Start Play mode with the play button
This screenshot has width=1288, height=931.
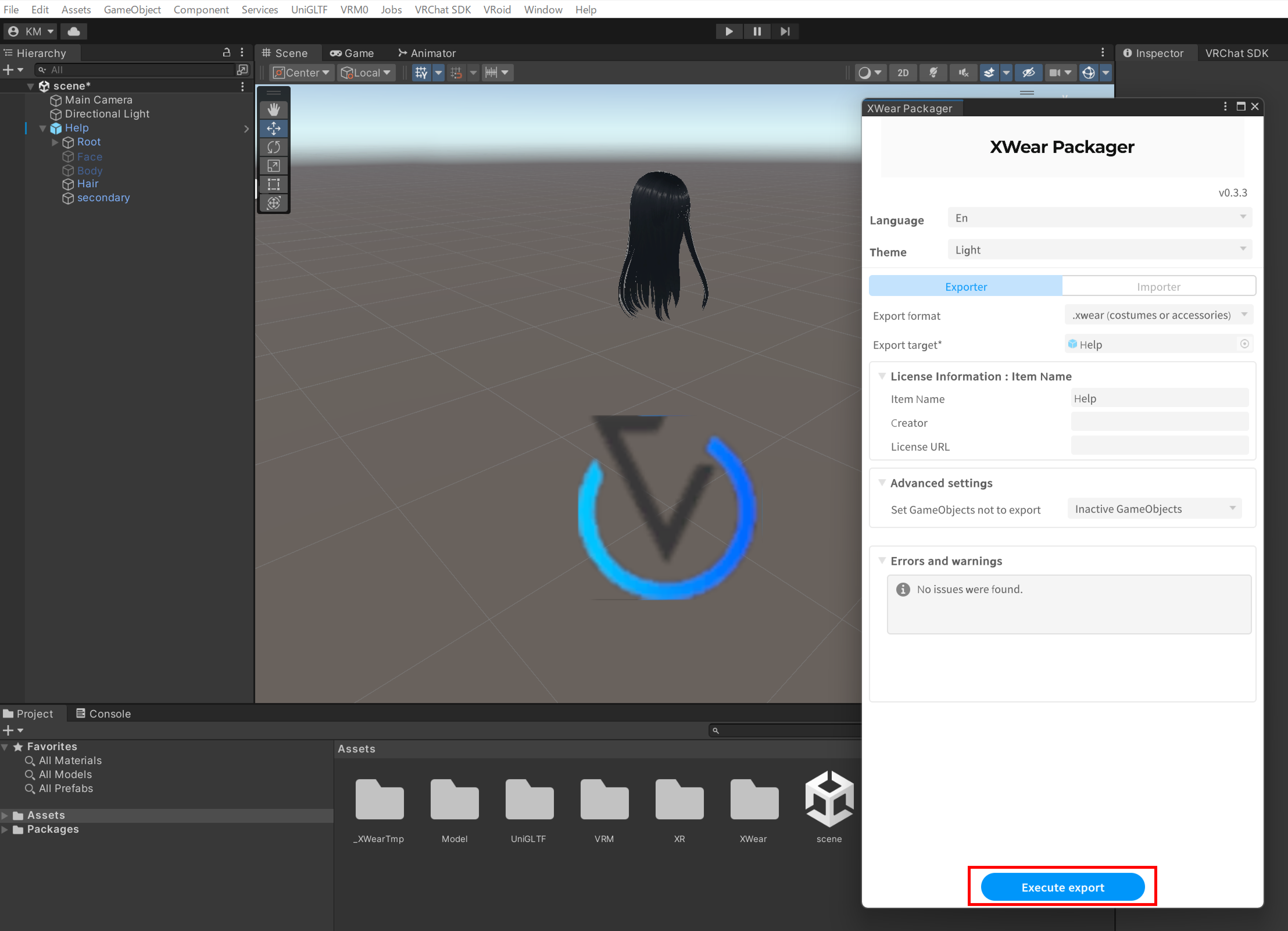tap(729, 31)
